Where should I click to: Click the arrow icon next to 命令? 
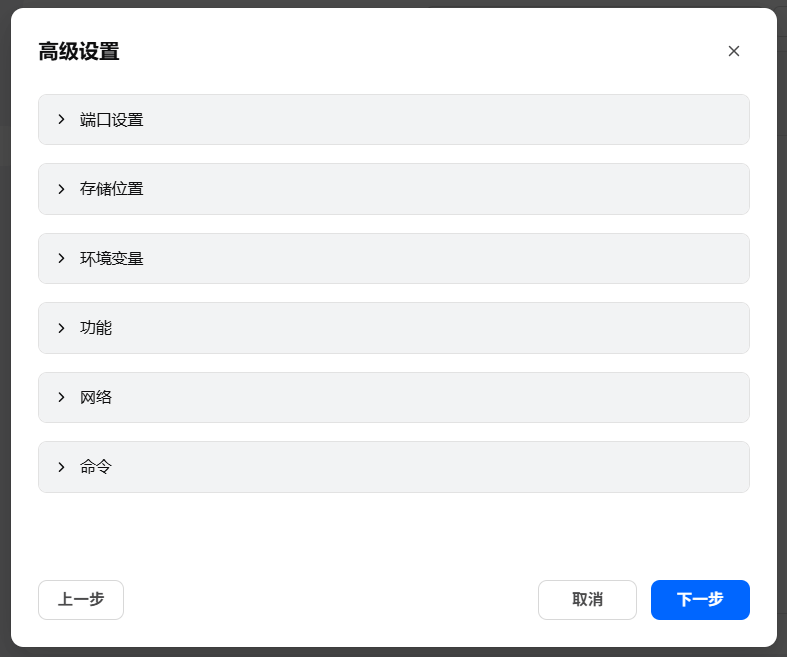tap(61, 467)
